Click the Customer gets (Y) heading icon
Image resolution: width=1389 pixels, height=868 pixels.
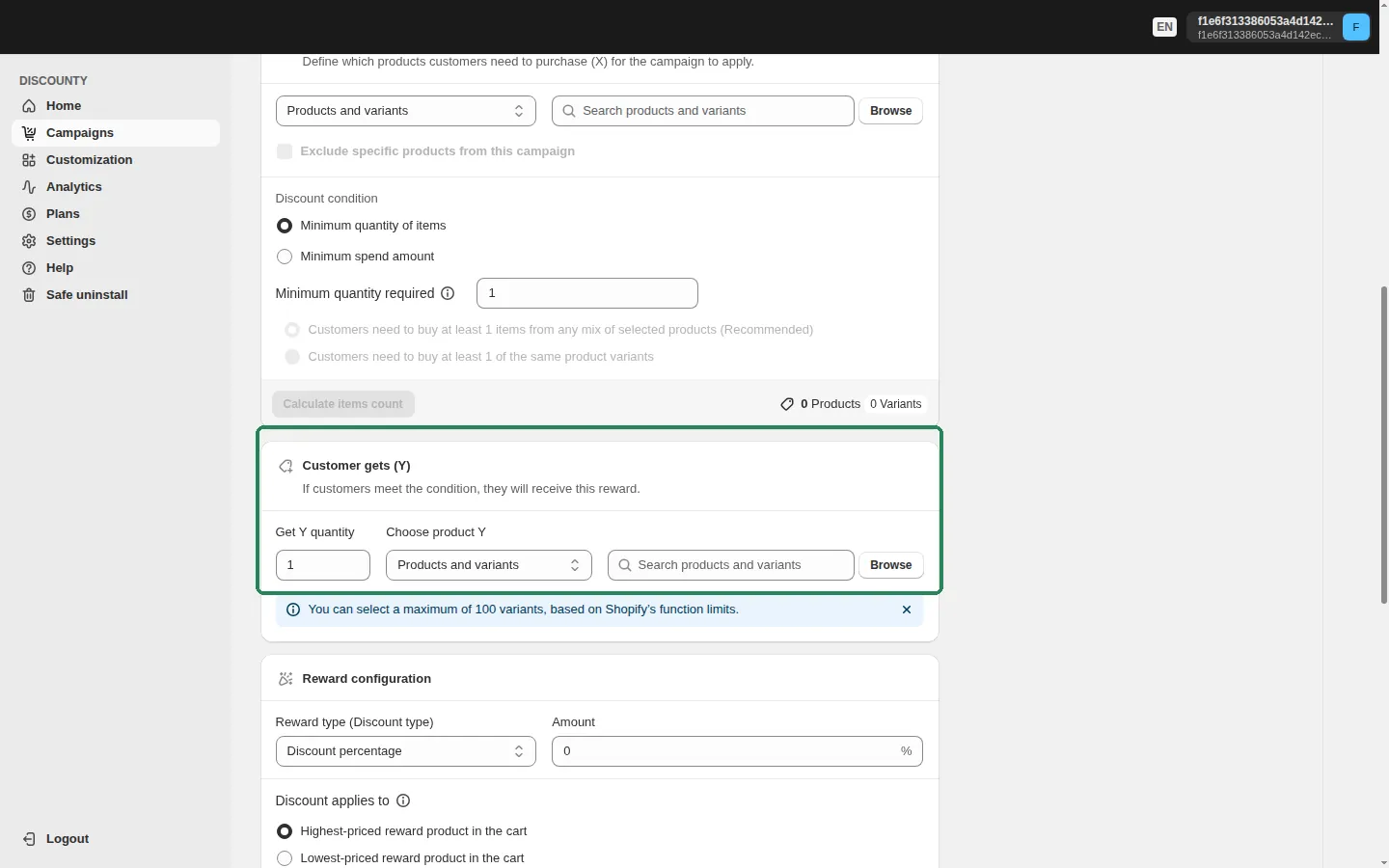286,466
